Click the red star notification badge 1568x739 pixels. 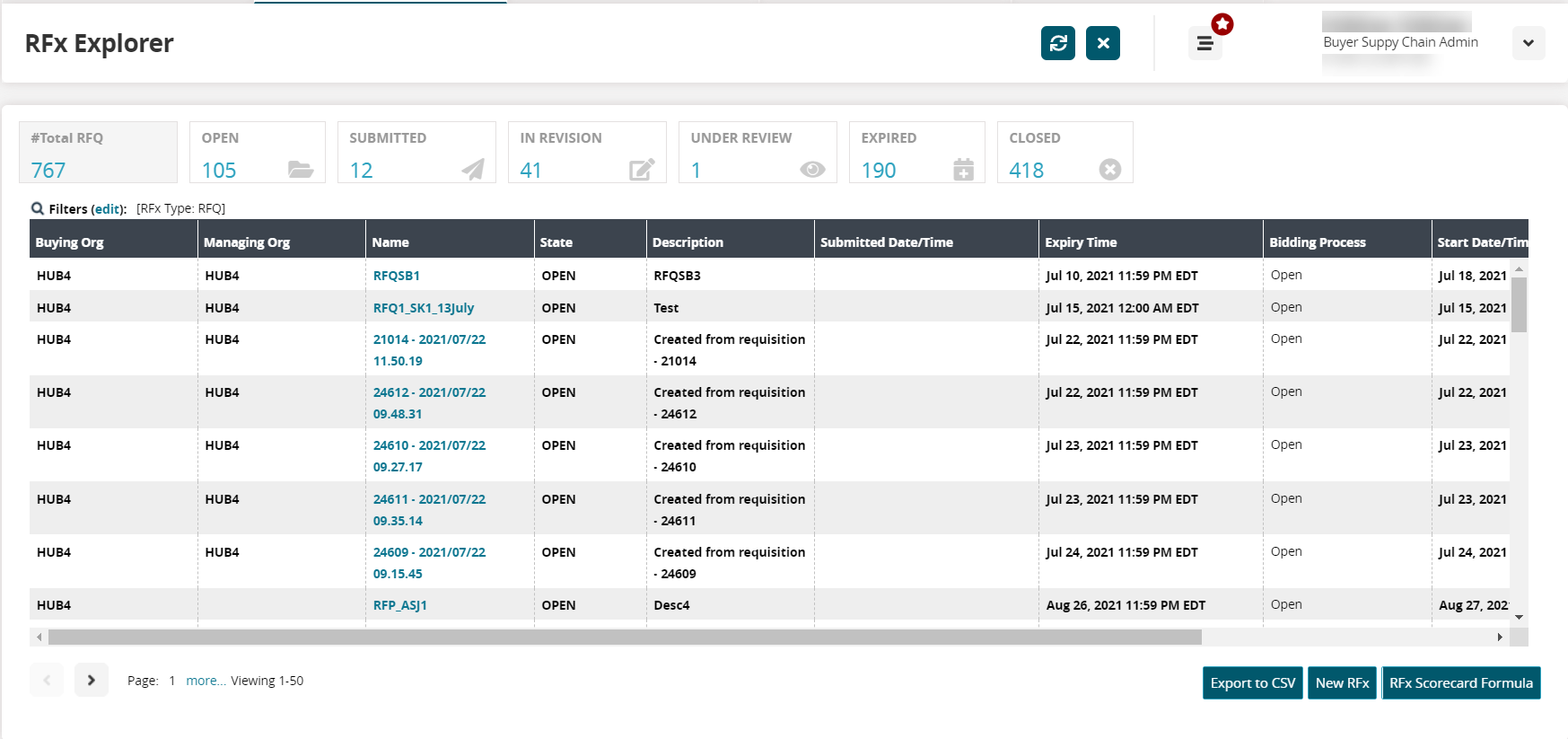click(1222, 24)
